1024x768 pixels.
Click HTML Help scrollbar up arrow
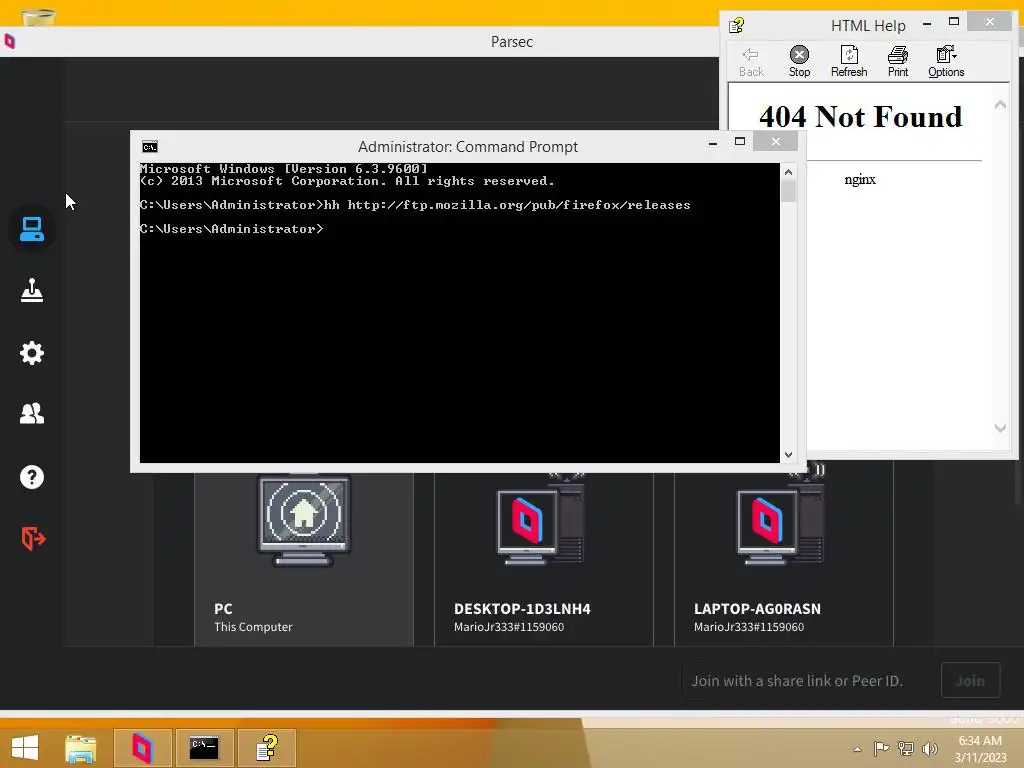point(1000,104)
